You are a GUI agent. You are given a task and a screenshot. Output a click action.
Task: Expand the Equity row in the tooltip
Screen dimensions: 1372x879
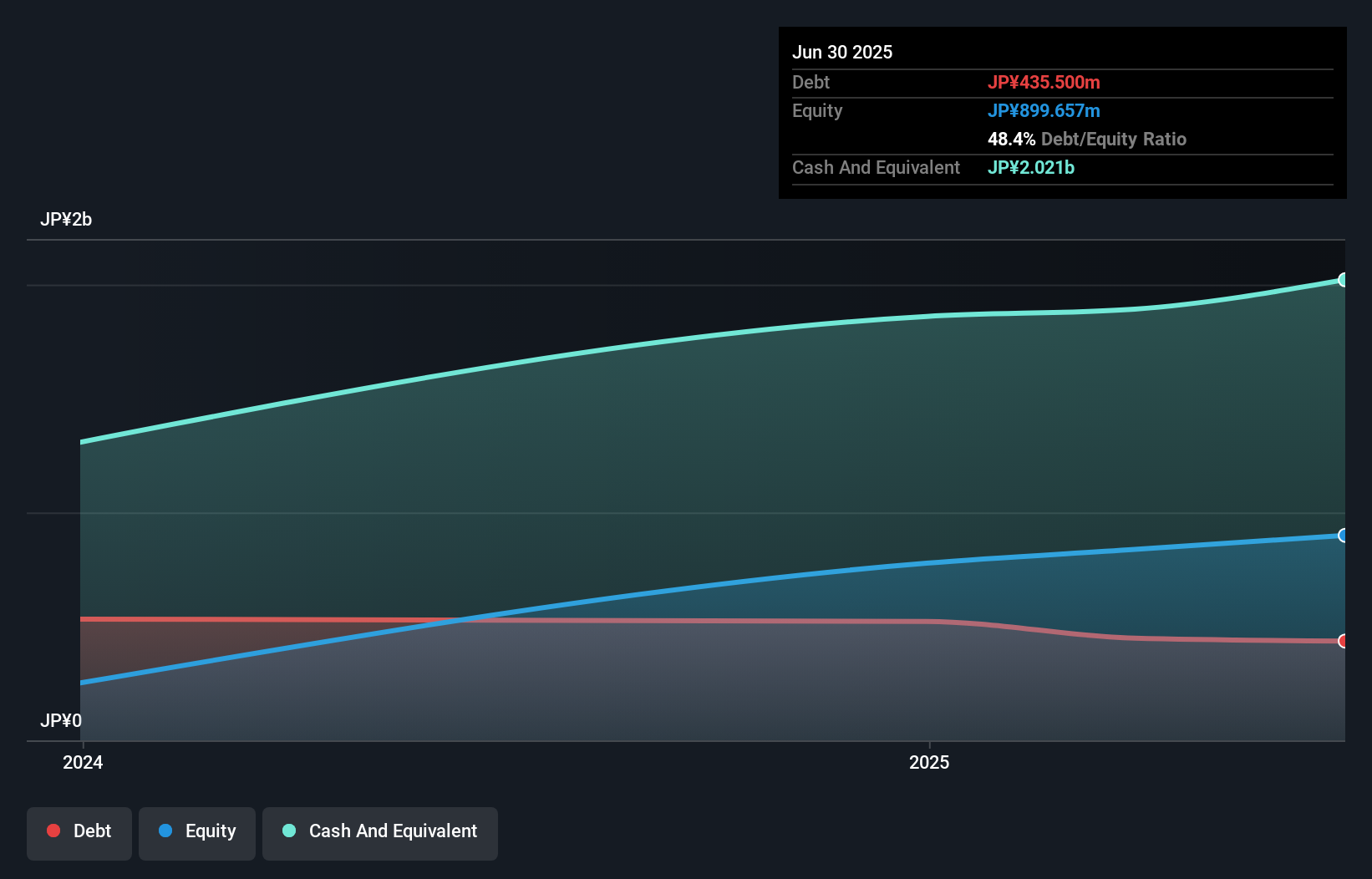click(817, 110)
